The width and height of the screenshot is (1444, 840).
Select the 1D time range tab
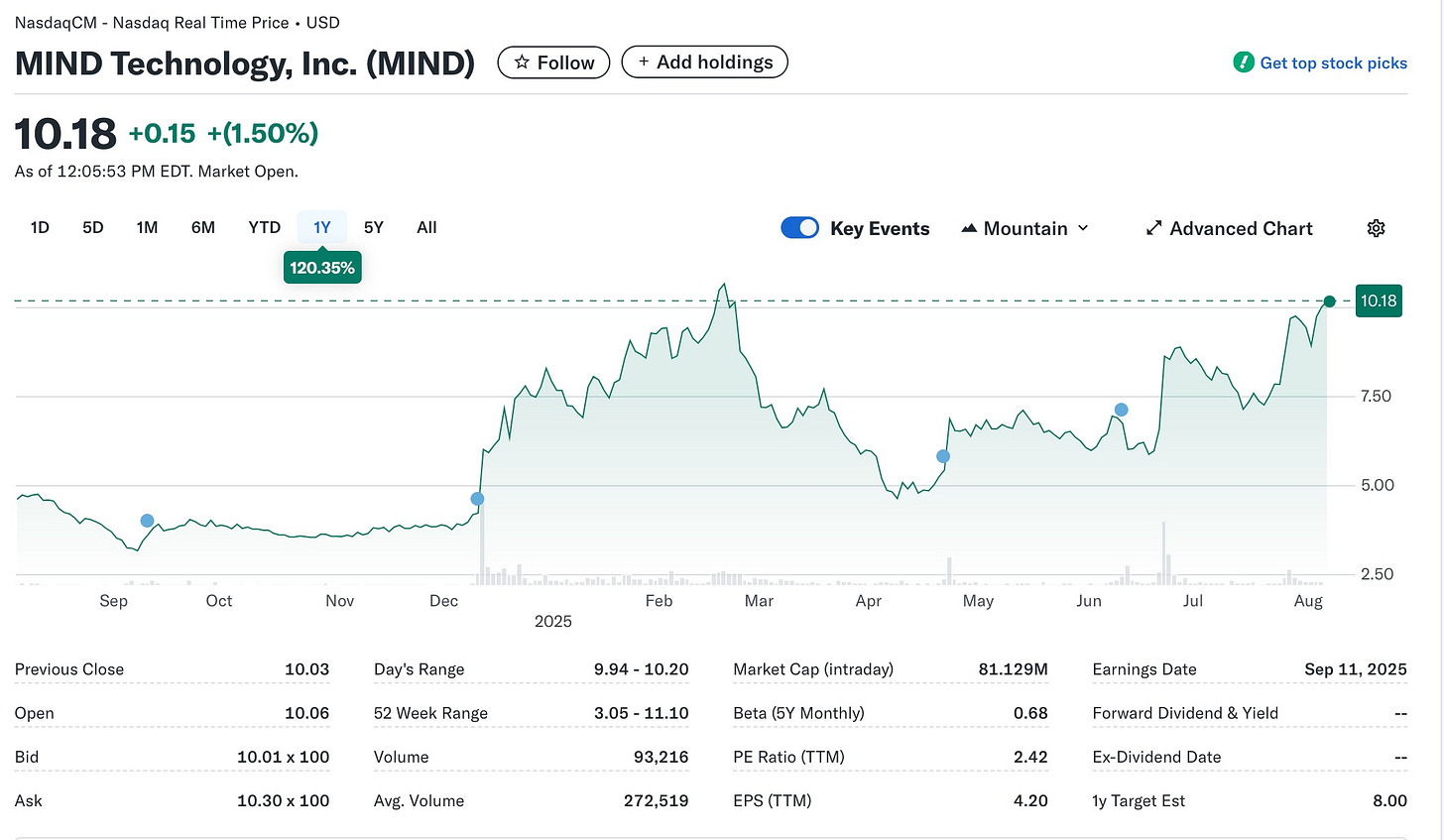(x=40, y=227)
